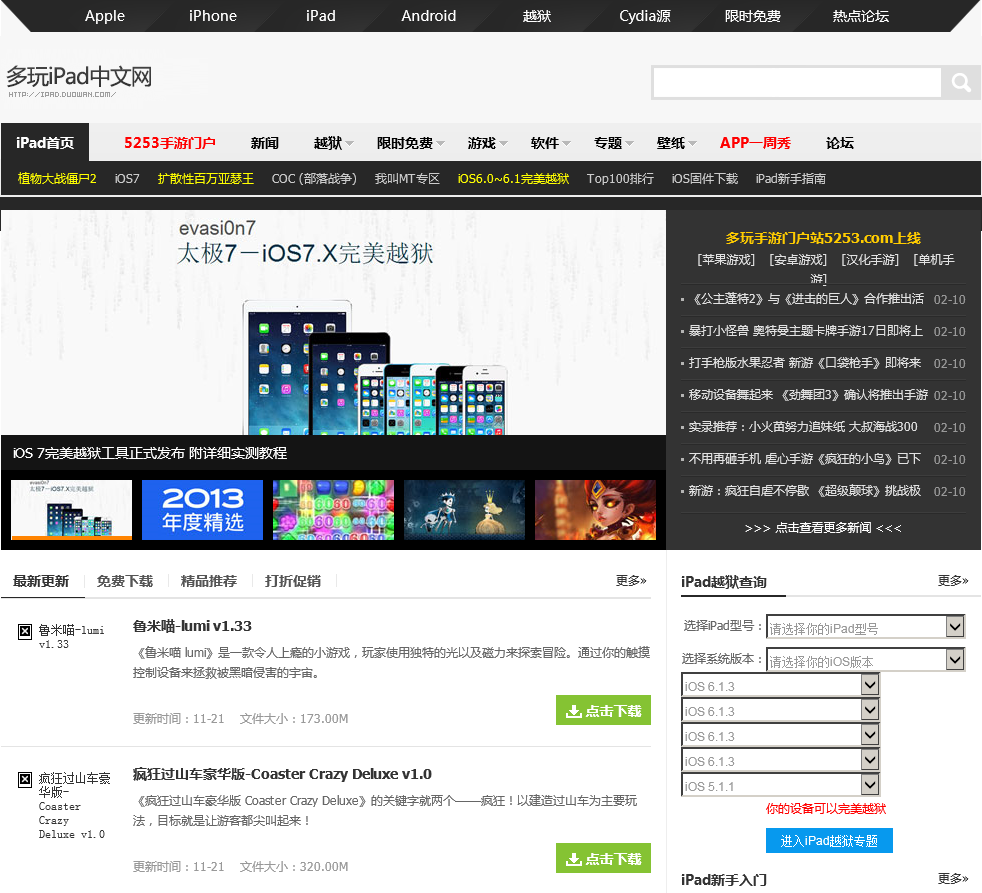Click 更多» beside iPad新手入门
This screenshot has height=893, width=982.
pos(953,879)
